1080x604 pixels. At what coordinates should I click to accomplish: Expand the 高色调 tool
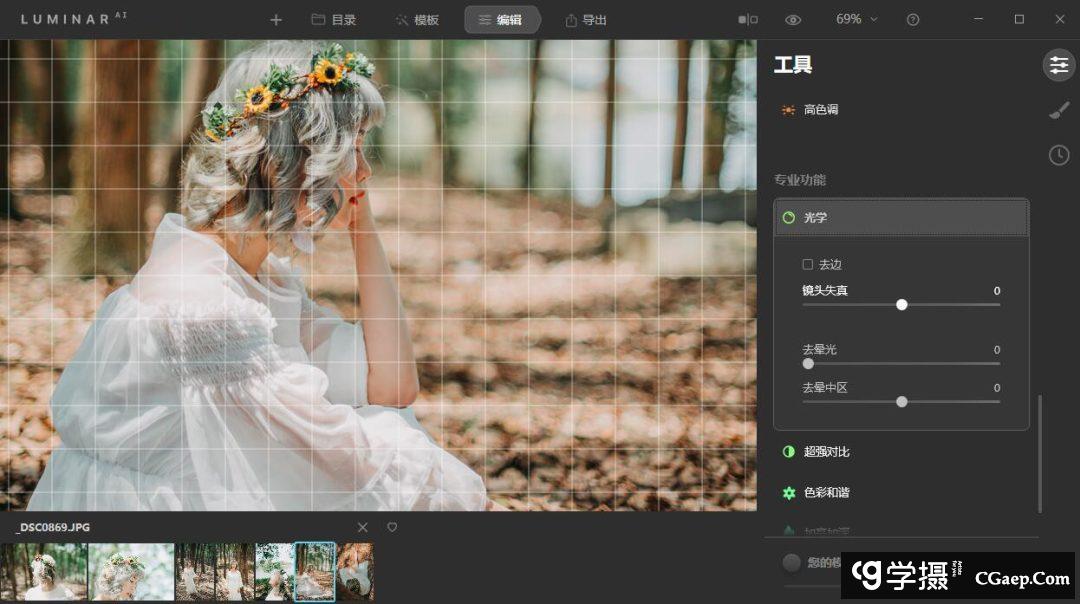click(x=821, y=110)
